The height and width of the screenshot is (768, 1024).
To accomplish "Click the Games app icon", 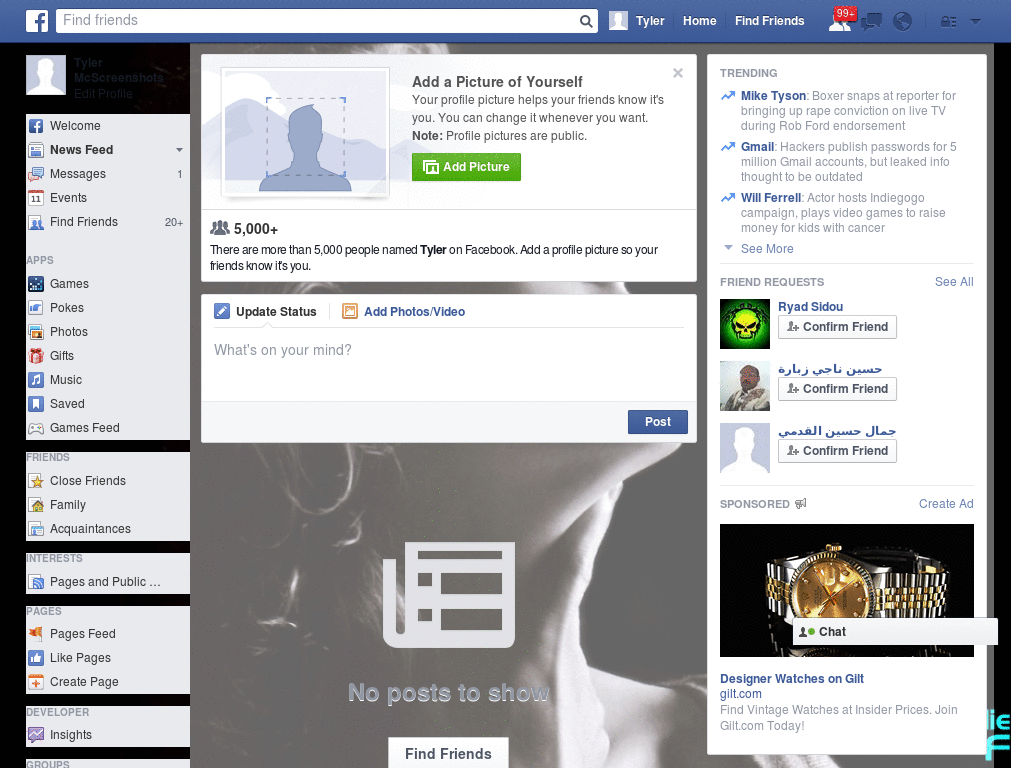I will (x=36, y=284).
